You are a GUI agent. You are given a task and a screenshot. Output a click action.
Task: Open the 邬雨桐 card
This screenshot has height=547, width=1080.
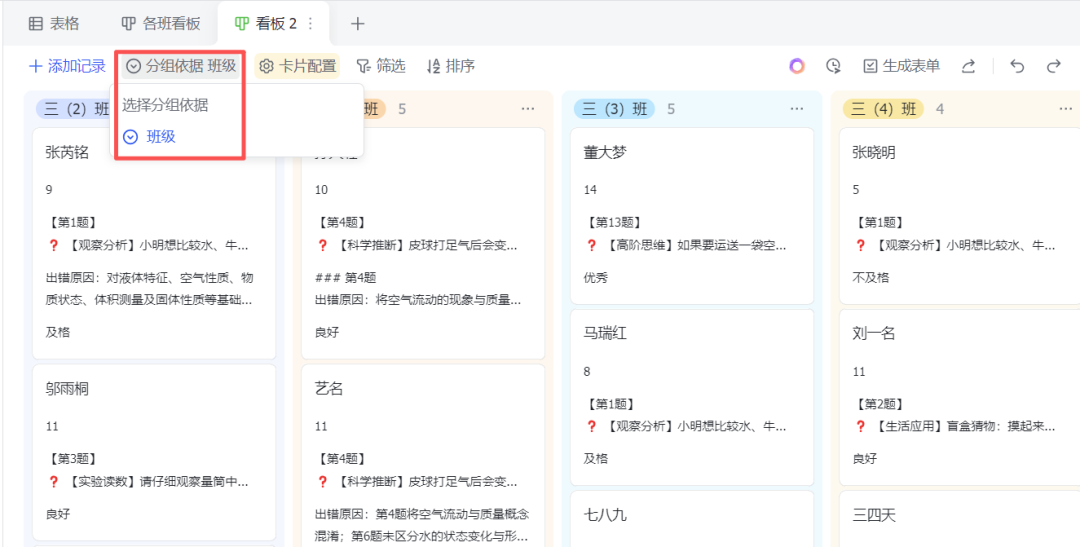click(154, 453)
